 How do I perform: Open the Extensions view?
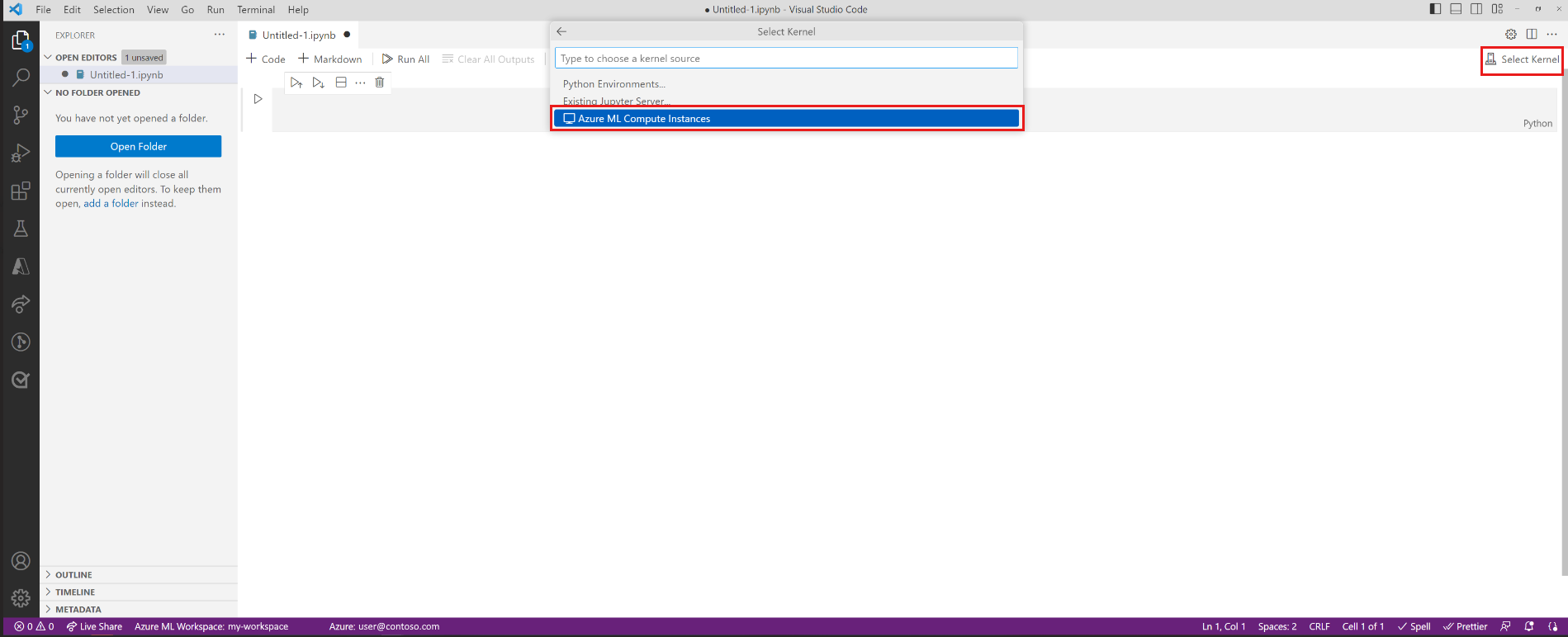[21, 191]
